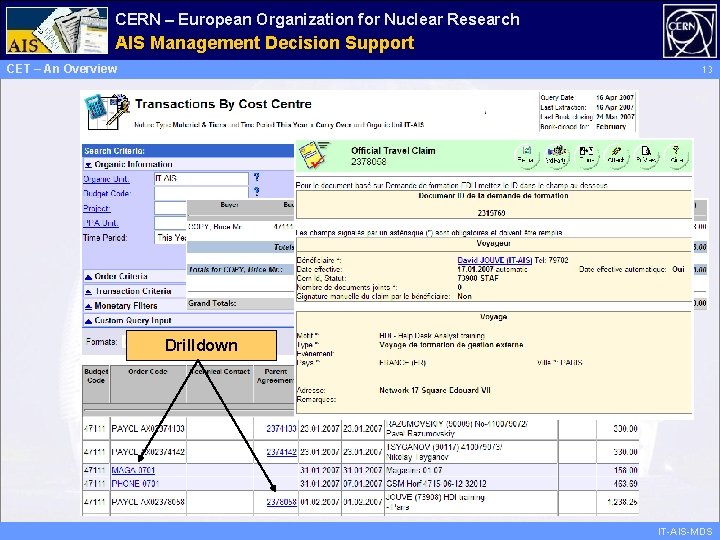Click the question-mark icon in the travel claim toolbar

[676, 155]
